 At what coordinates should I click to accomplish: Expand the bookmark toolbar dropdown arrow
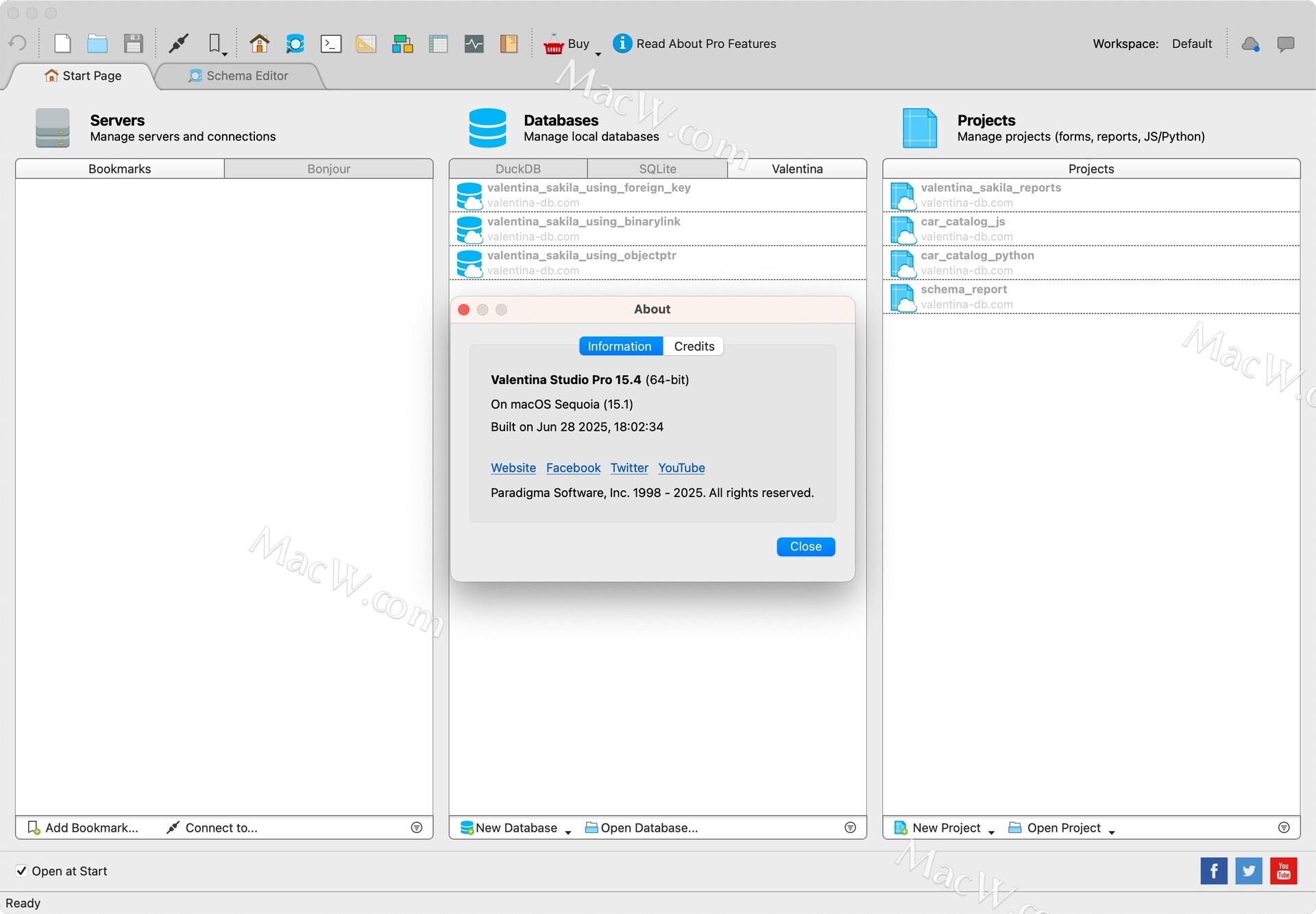[225, 53]
